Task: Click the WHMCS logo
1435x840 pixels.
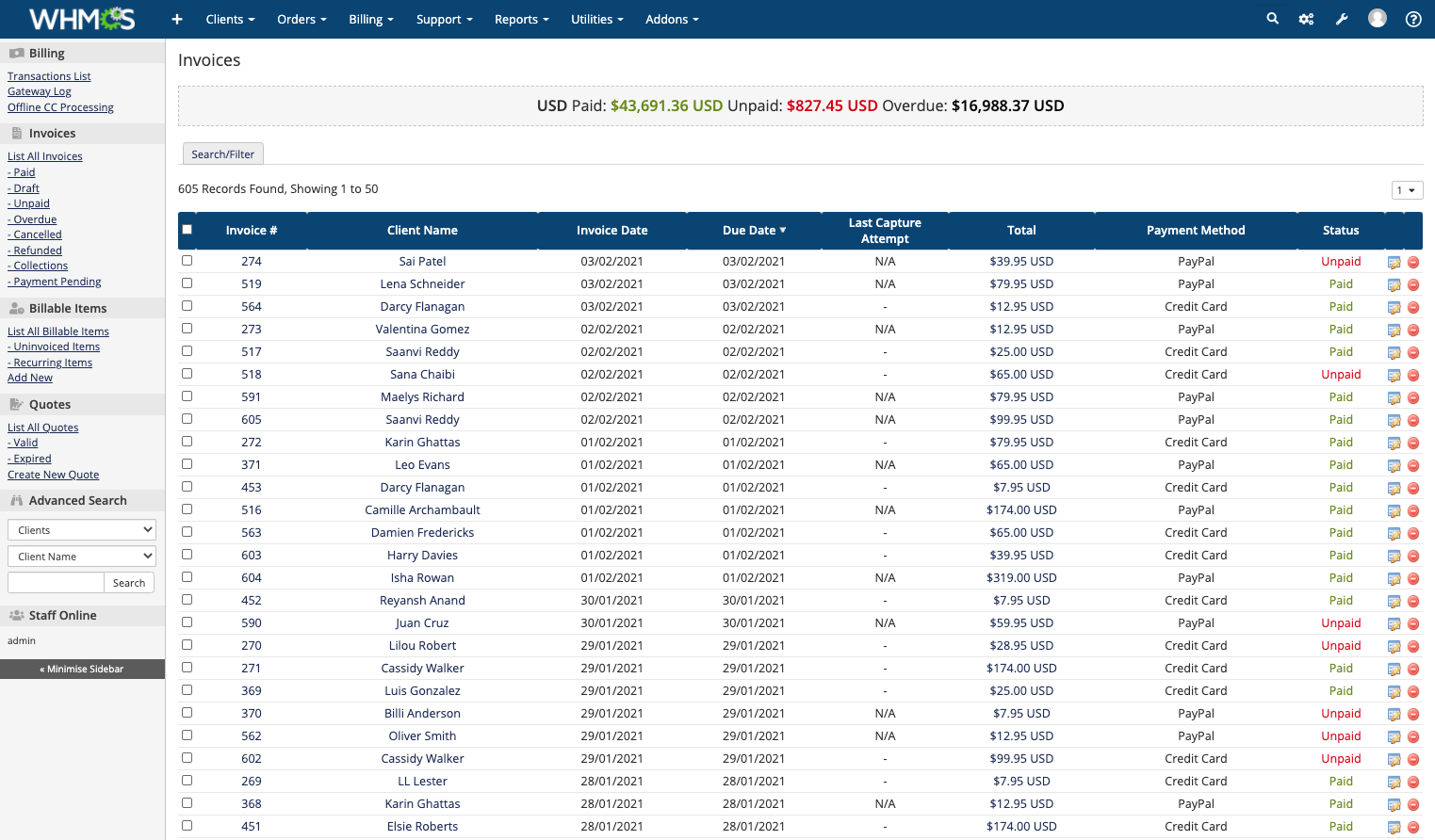Action: 82,19
